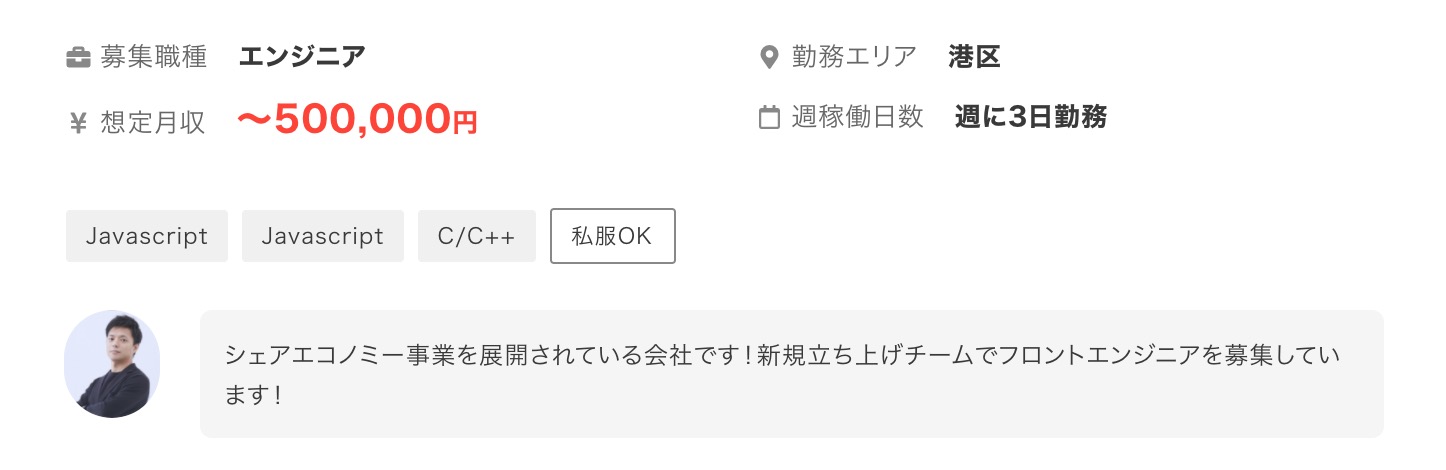Choose the C/C++ skill tag
The height and width of the screenshot is (470, 1446).
477,236
